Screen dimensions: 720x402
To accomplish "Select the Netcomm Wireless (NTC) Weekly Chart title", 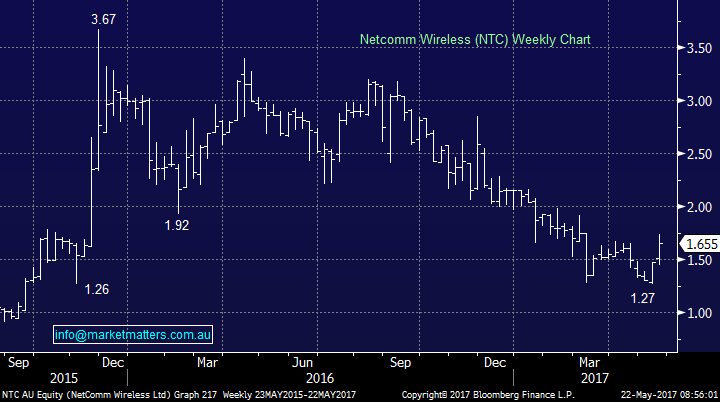I will click(475, 40).
